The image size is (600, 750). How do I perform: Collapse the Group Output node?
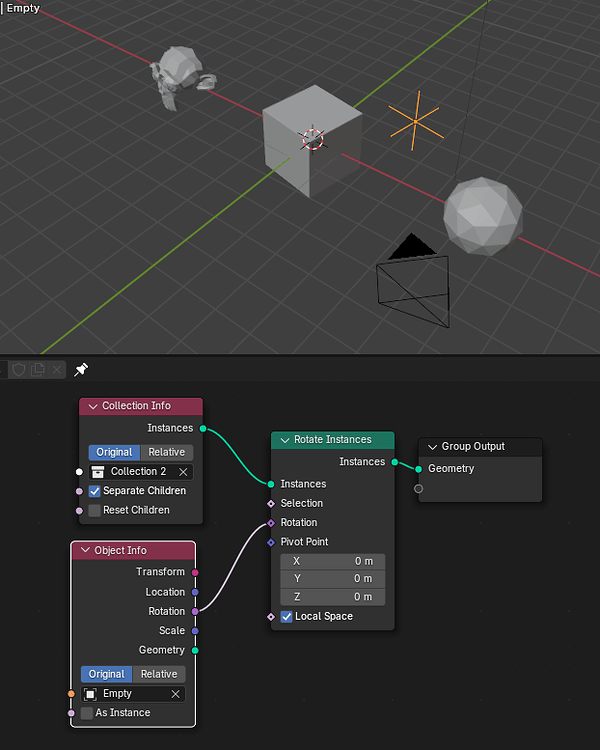(x=433, y=447)
